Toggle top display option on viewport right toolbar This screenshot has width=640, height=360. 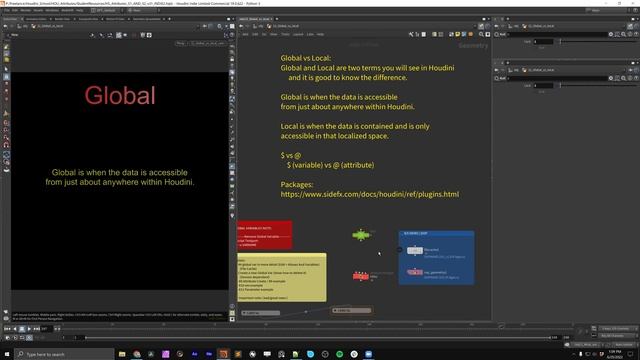click(x=232, y=46)
